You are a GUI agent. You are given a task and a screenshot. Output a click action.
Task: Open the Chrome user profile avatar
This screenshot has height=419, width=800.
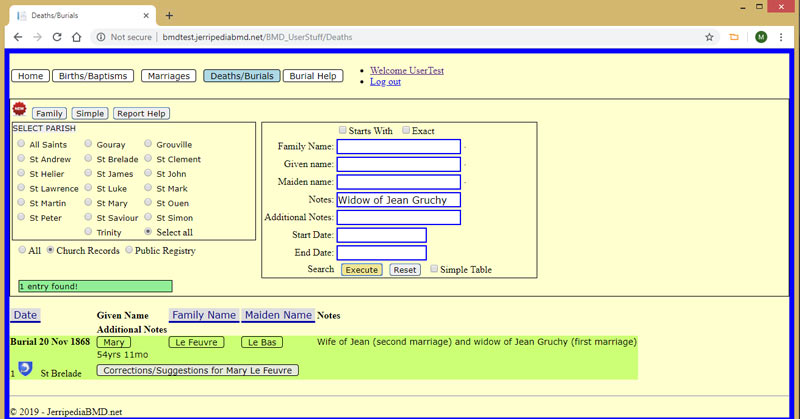click(761, 37)
